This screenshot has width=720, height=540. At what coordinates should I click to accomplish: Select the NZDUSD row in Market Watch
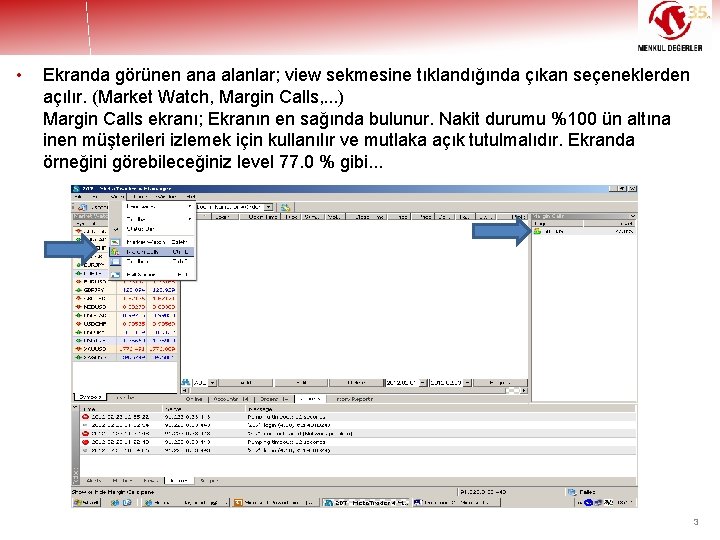click(x=125, y=307)
